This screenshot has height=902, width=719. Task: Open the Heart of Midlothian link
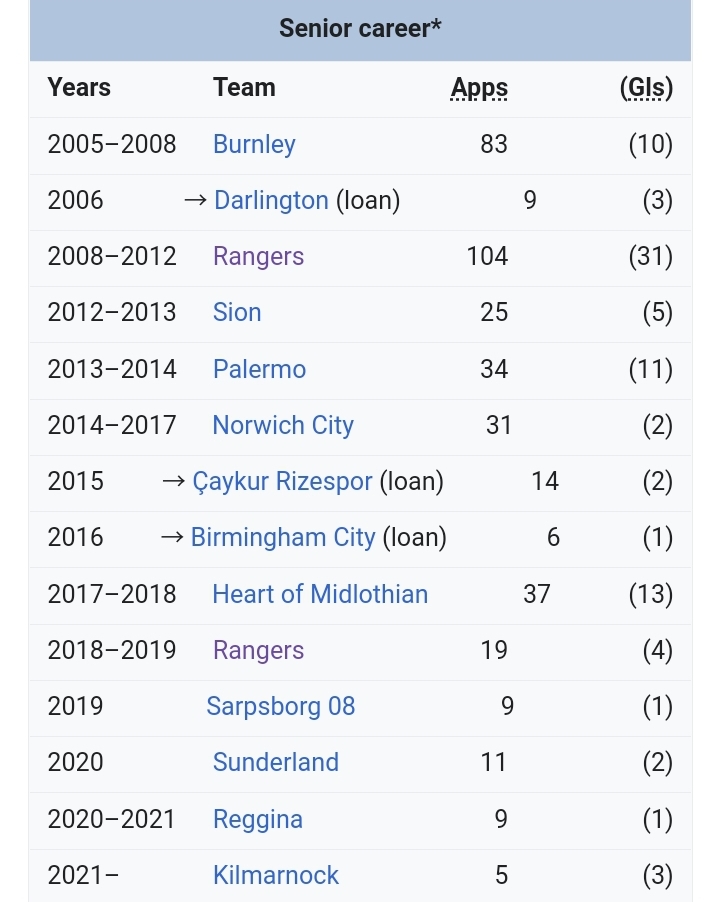pos(320,594)
